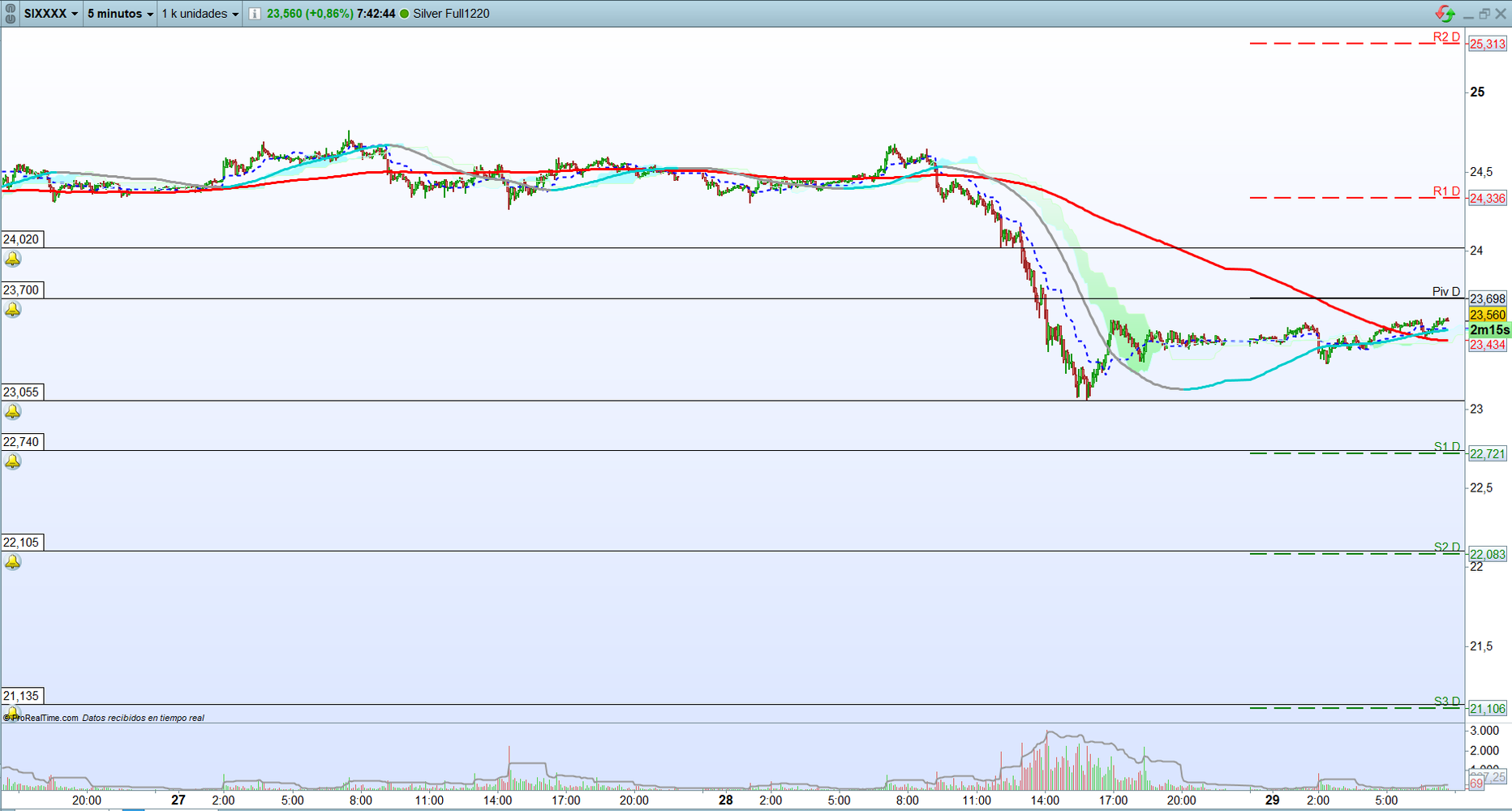Click the R1 D resistance label

click(x=1446, y=191)
